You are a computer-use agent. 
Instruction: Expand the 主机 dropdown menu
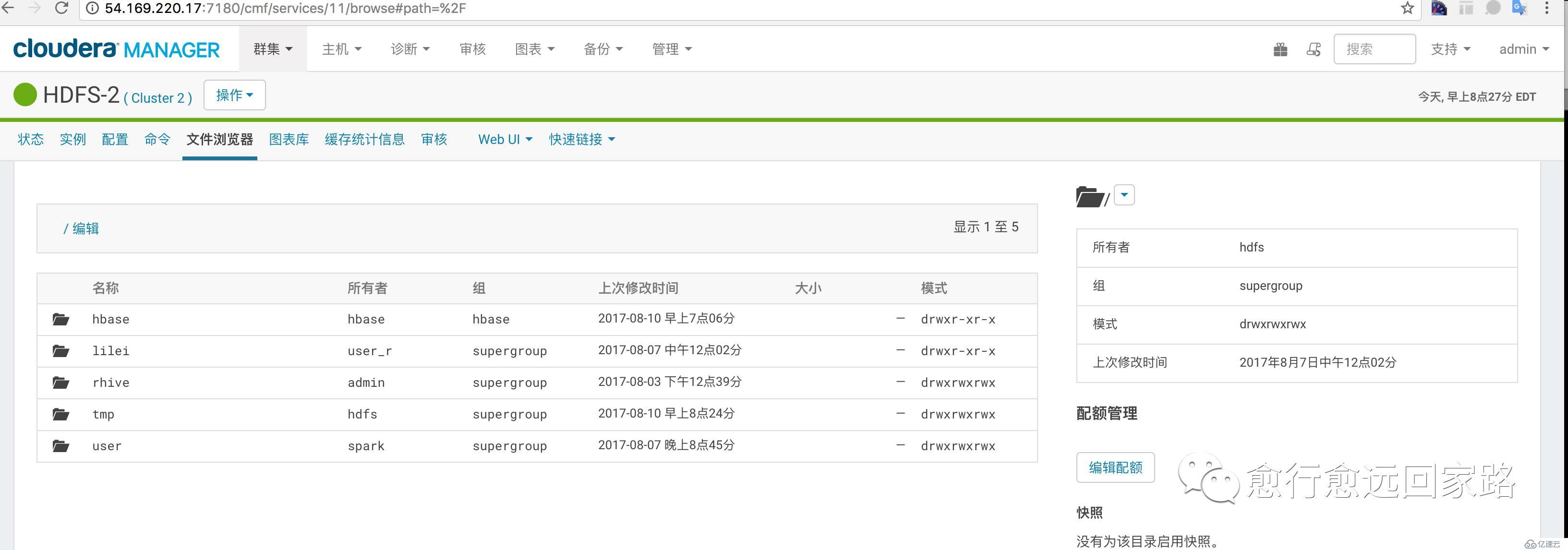pyautogui.click(x=341, y=49)
